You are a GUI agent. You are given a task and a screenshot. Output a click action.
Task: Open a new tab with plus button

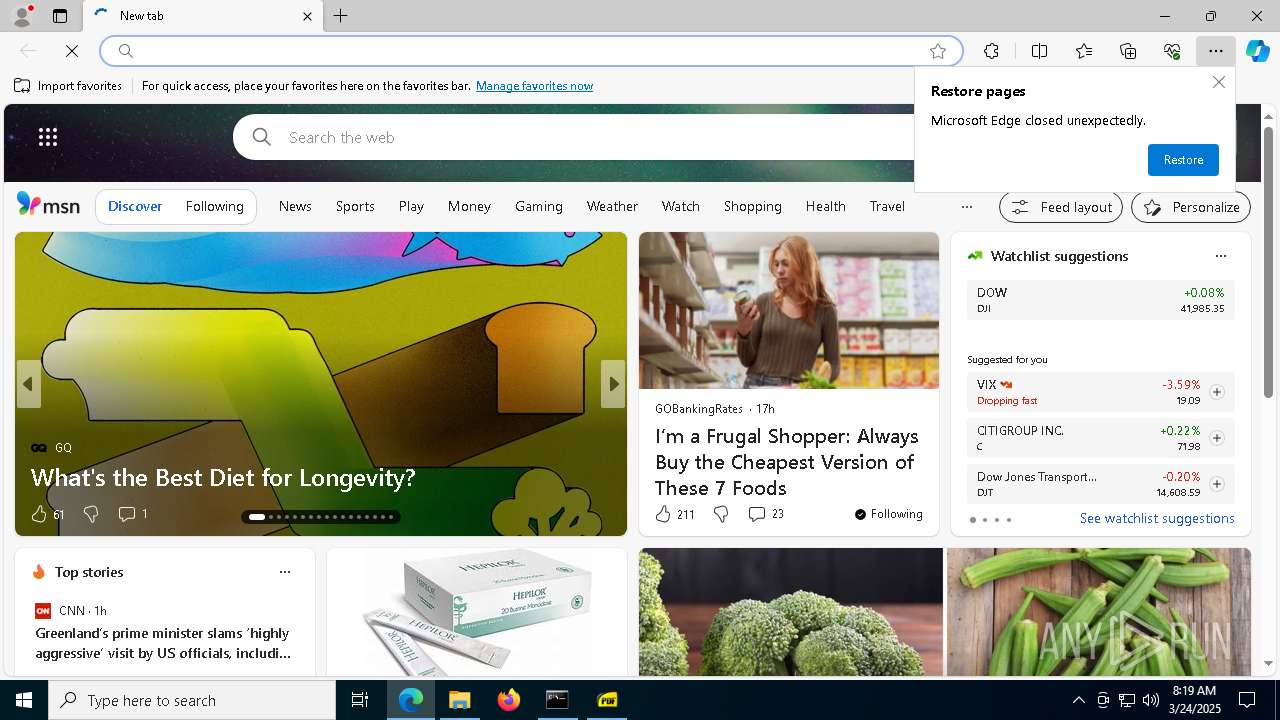pos(341,16)
